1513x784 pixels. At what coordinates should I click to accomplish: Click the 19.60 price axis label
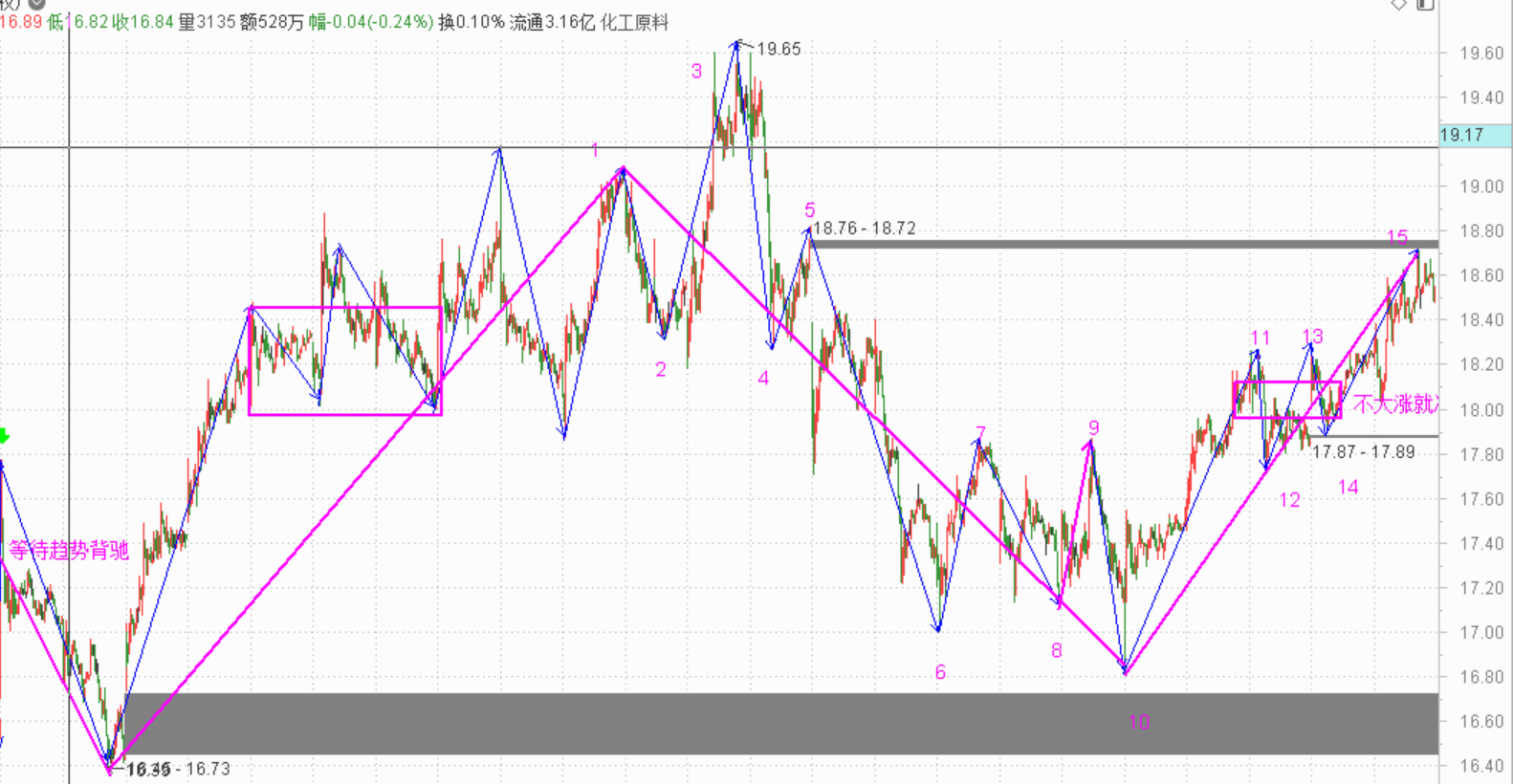point(1480,54)
